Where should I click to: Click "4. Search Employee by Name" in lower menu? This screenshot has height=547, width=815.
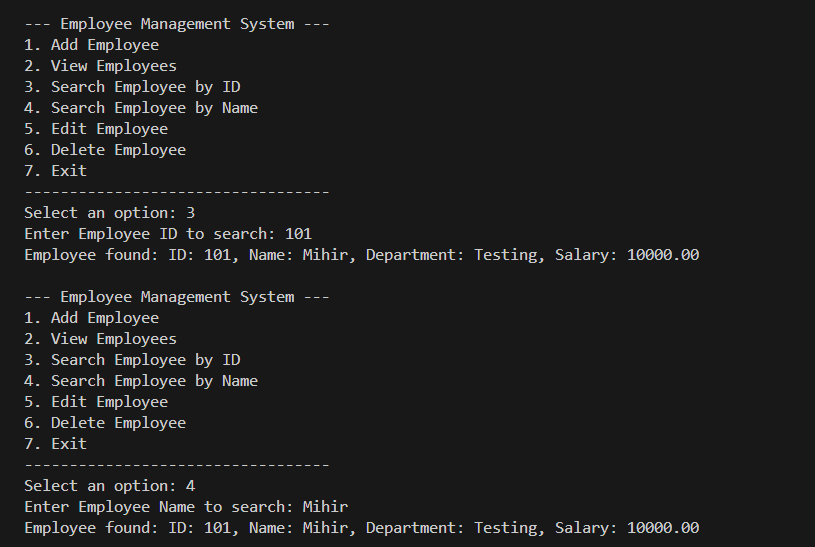click(x=141, y=381)
